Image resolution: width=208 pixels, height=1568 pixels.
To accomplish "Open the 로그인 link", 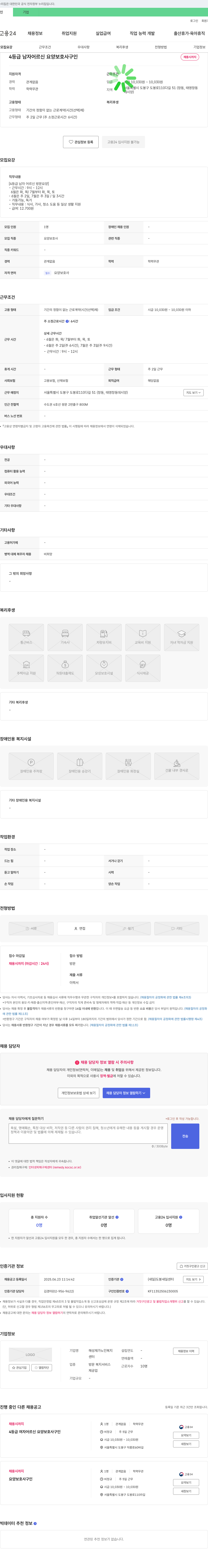I will [194, 21].
